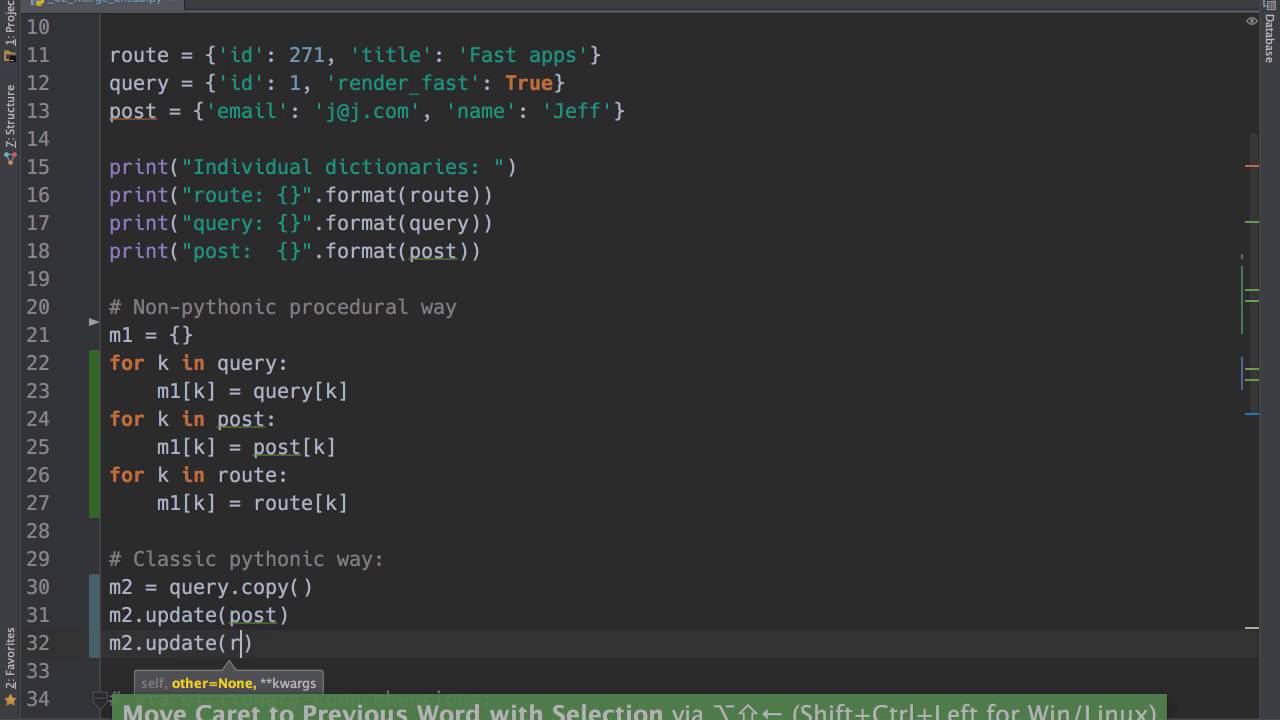The height and width of the screenshot is (720, 1280).
Task: Click the blue change marker beside line 31
Action: click(x=95, y=615)
